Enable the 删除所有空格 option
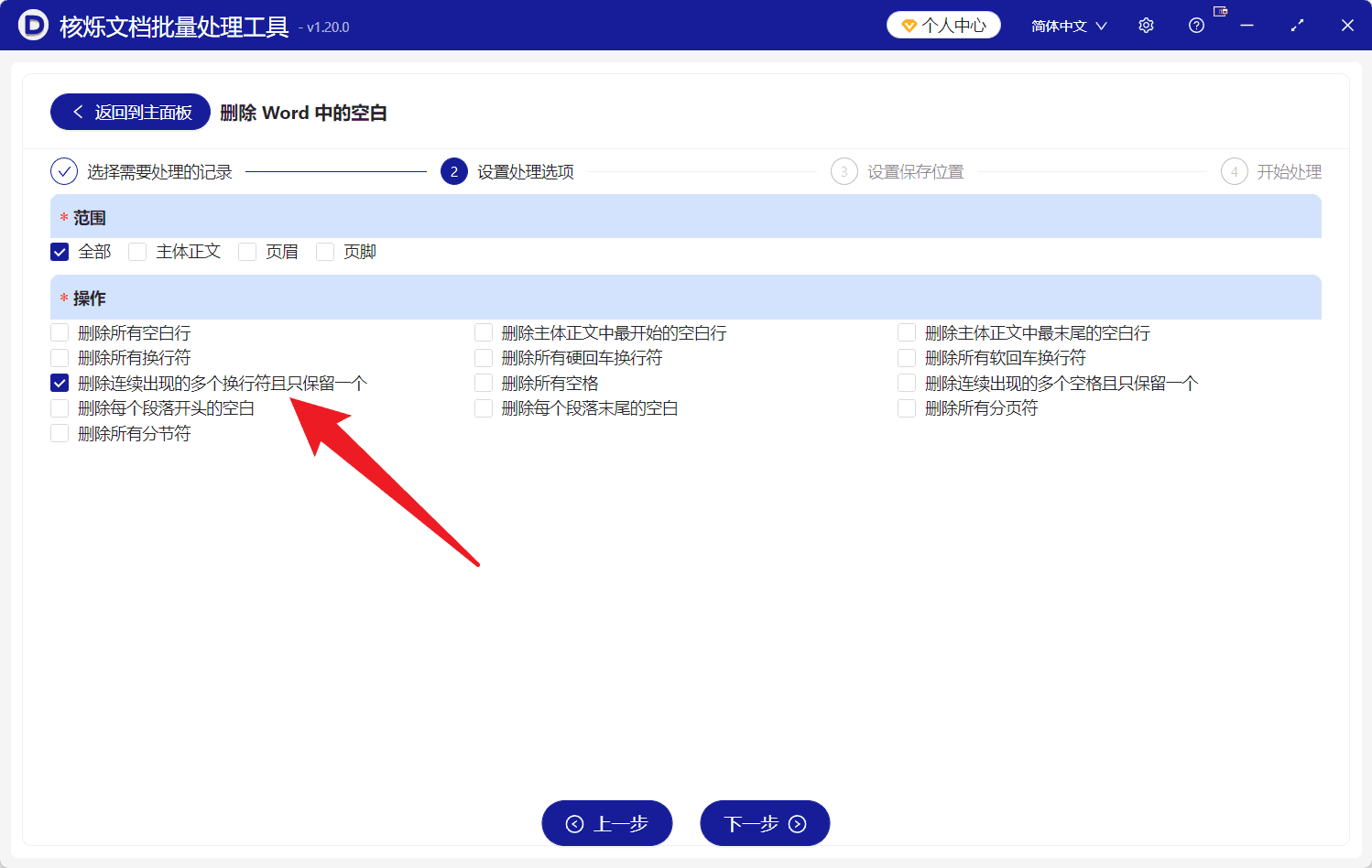1372x868 pixels. 483,383
